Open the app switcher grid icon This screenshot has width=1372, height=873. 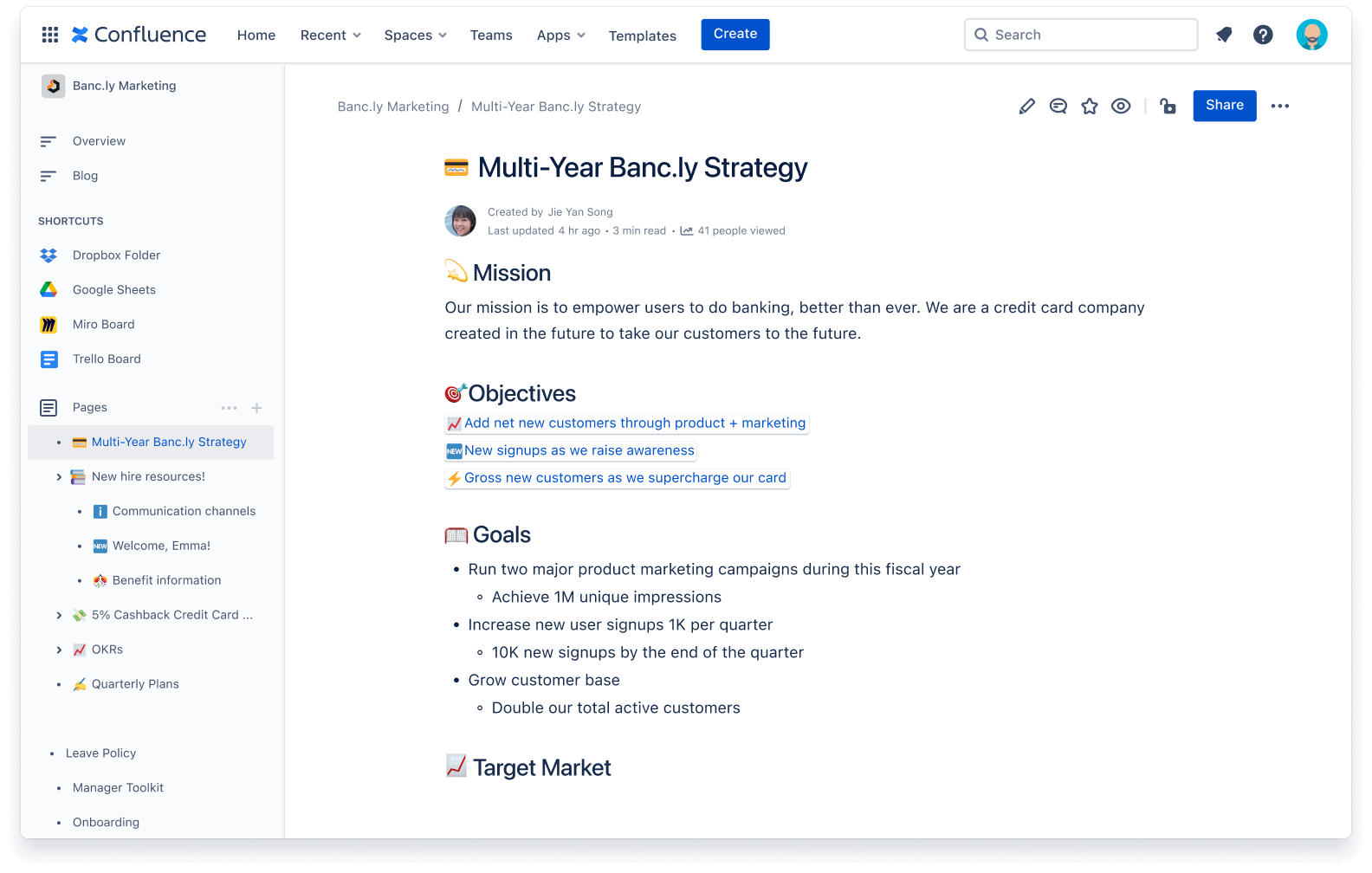point(50,35)
